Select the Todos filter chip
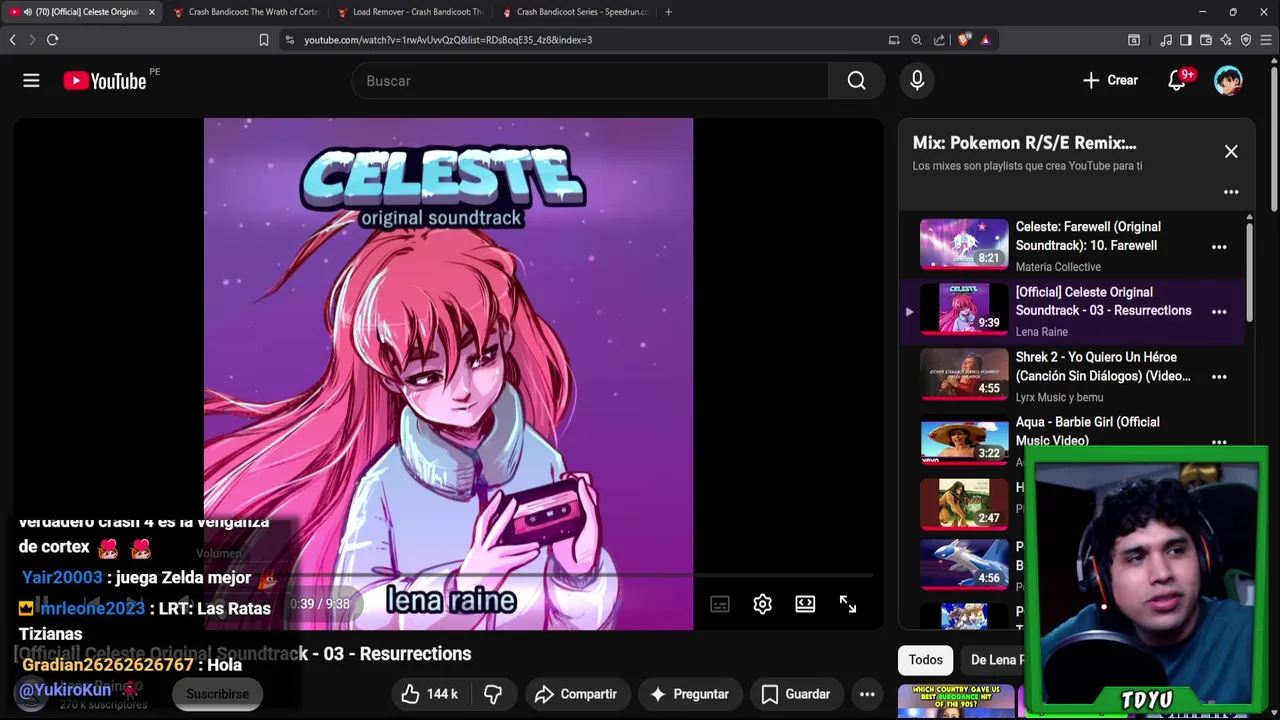 pos(926,660)
